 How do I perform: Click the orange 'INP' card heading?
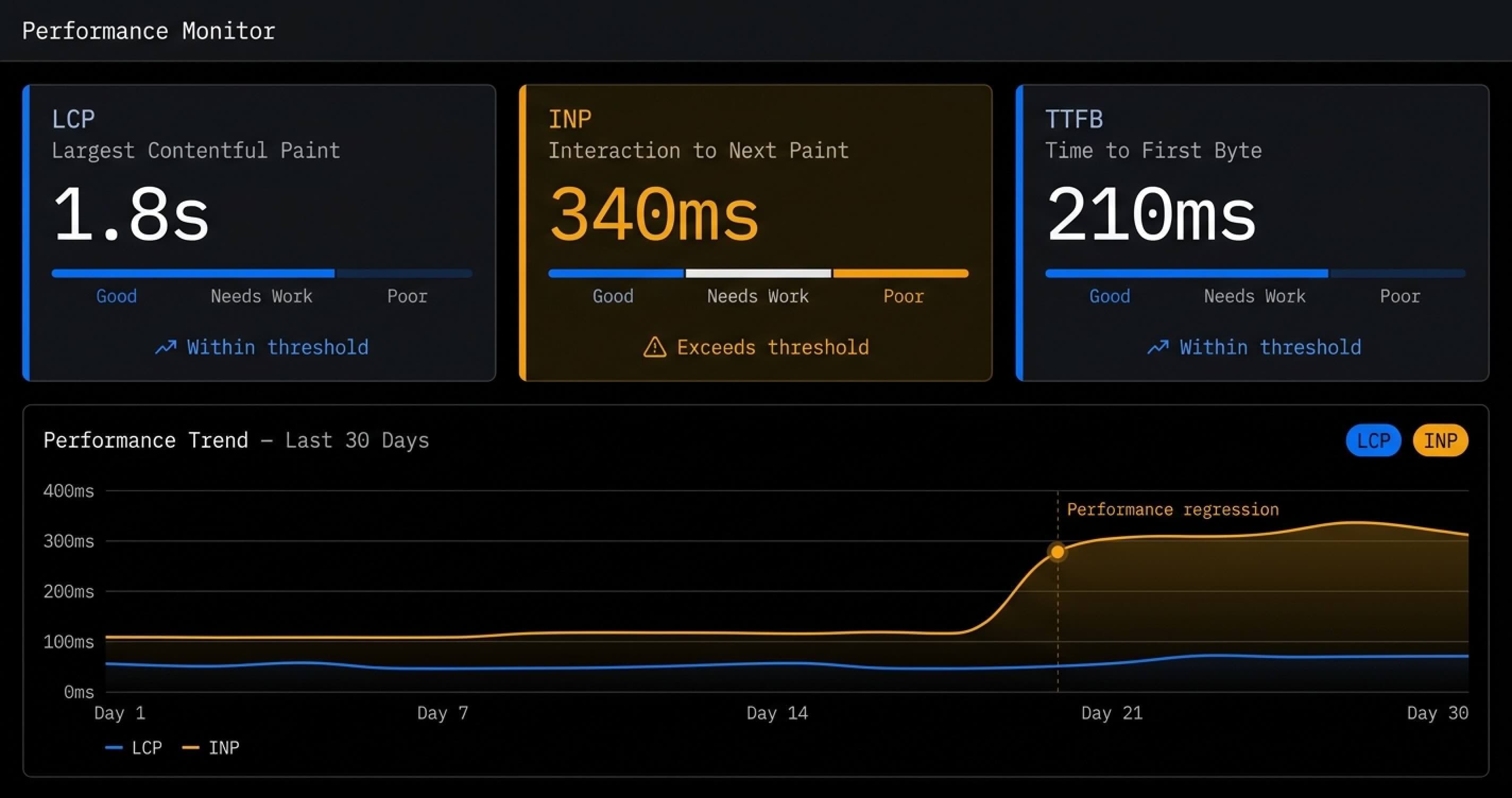(570, 119)
